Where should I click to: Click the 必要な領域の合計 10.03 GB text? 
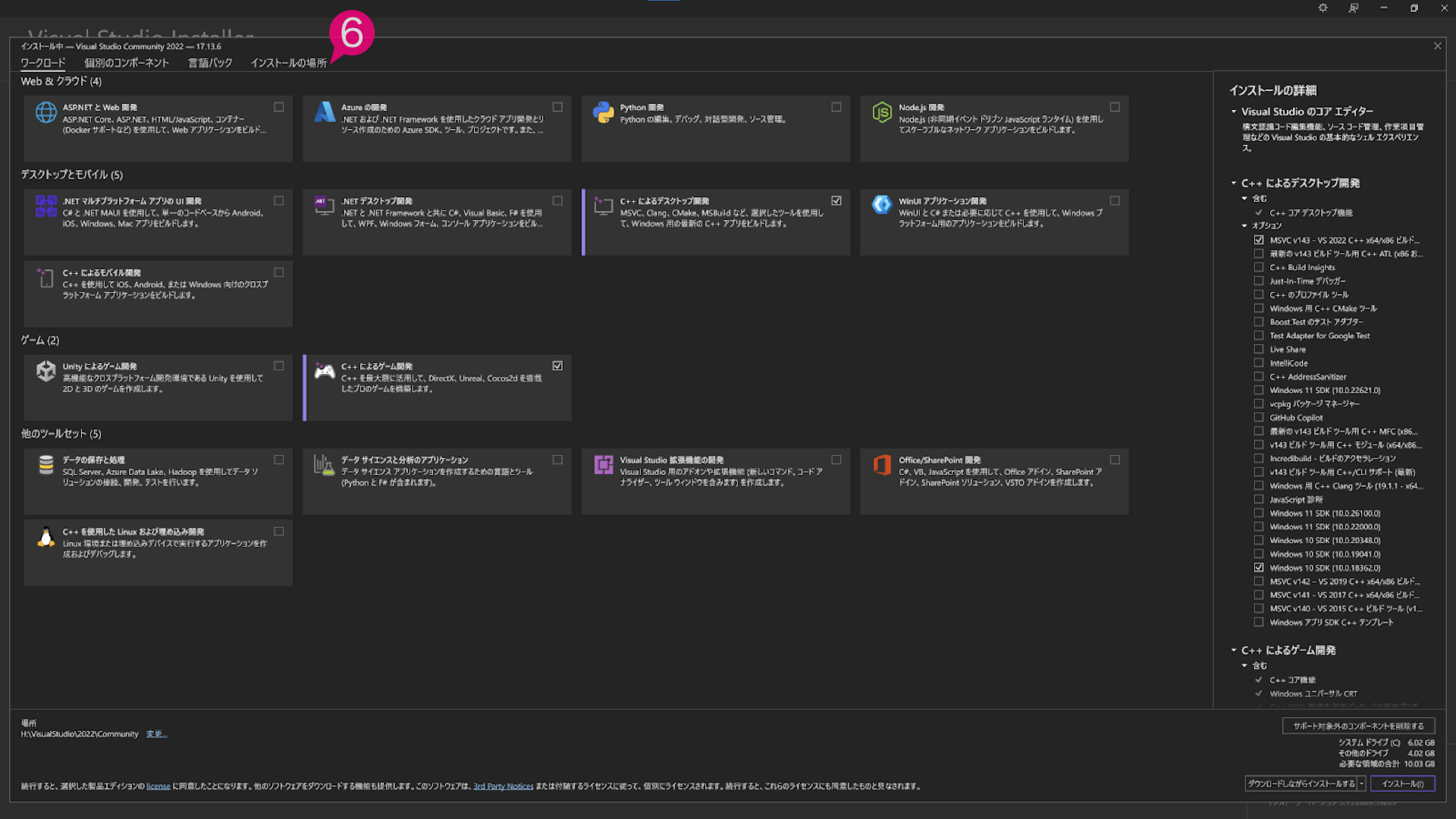pos(1386,764)
